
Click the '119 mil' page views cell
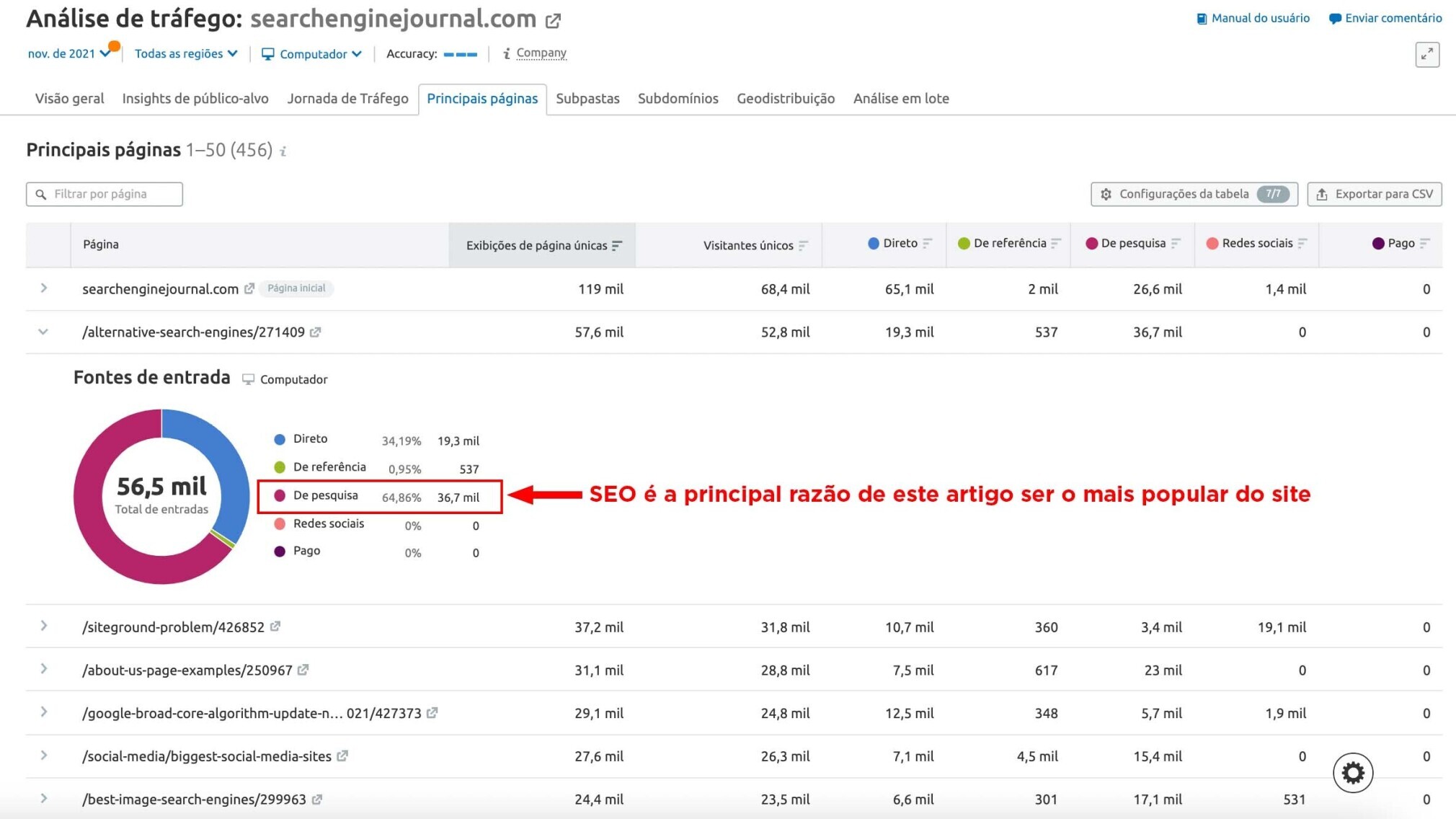pos(600,289)
